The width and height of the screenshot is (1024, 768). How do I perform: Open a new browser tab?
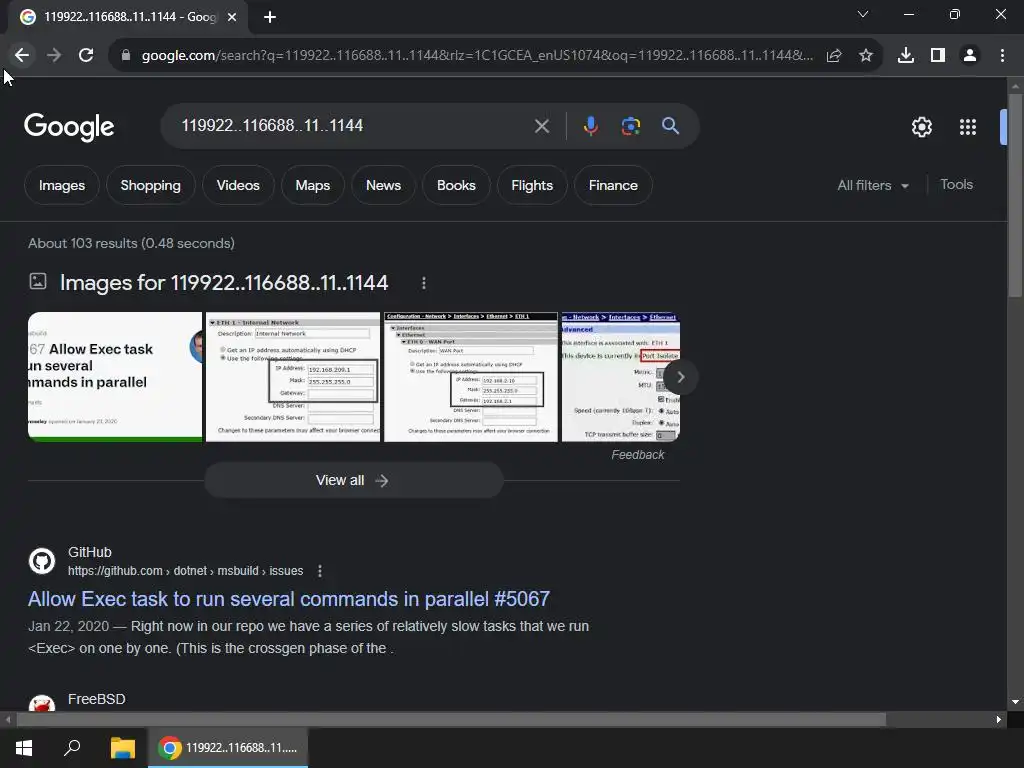(x=270, y=17)
